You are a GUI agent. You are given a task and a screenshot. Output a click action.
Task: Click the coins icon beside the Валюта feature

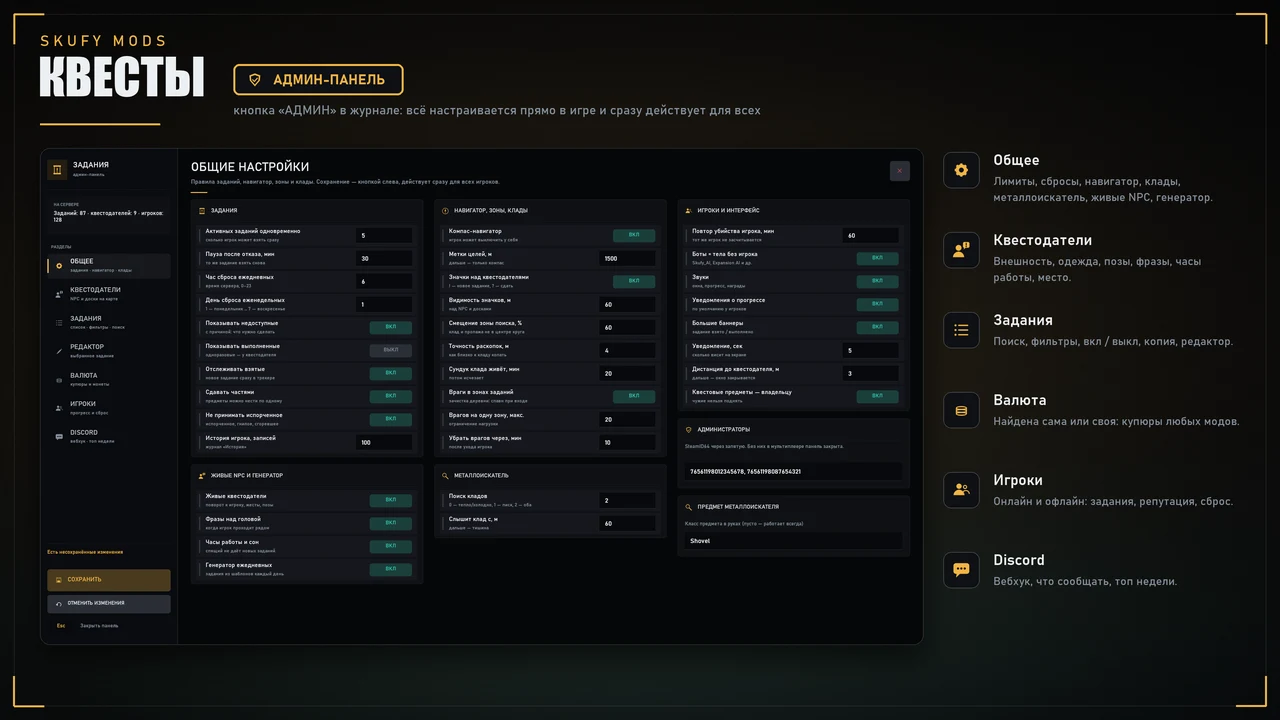(961, 410)
